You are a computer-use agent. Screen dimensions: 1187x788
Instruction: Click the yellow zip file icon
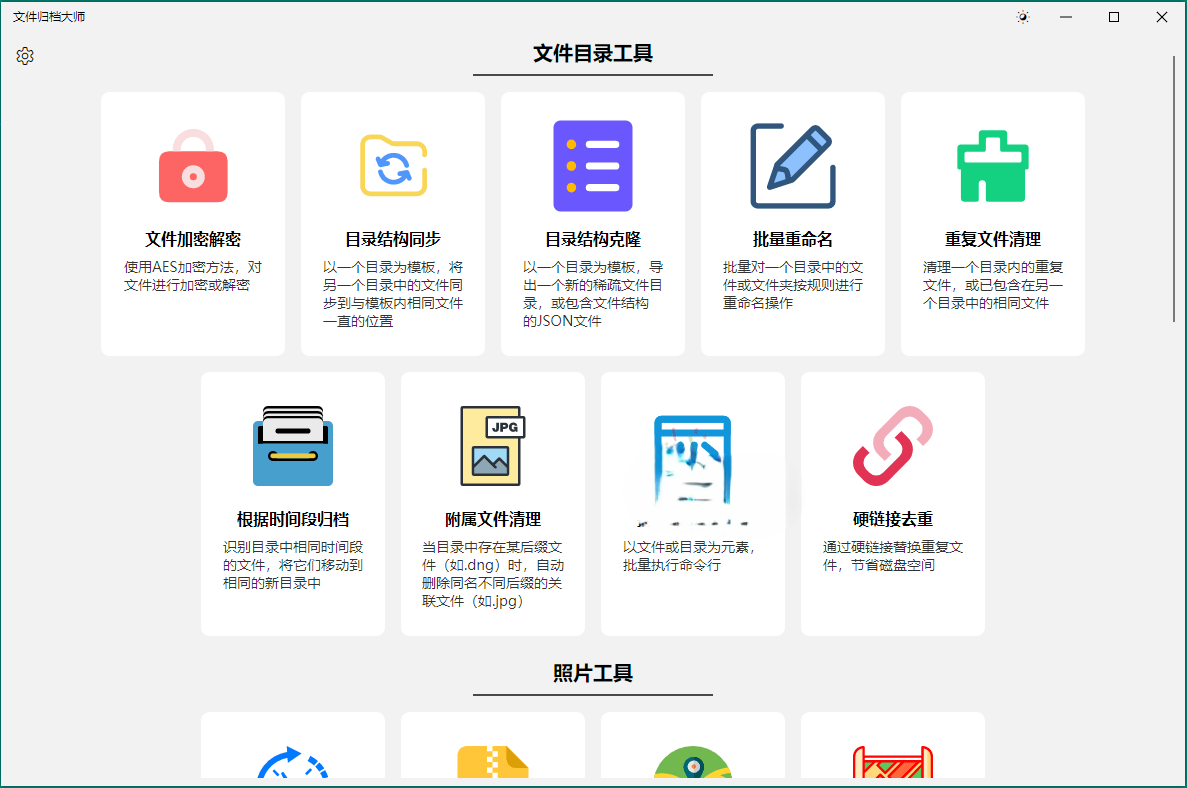click(x=493, y=762)
